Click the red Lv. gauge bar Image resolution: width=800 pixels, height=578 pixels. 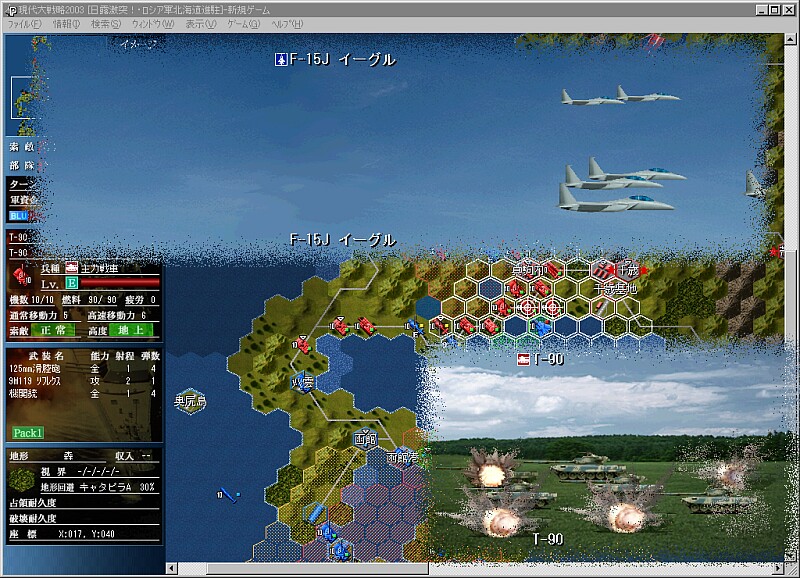pyautogui.click(x=120, y=283)
